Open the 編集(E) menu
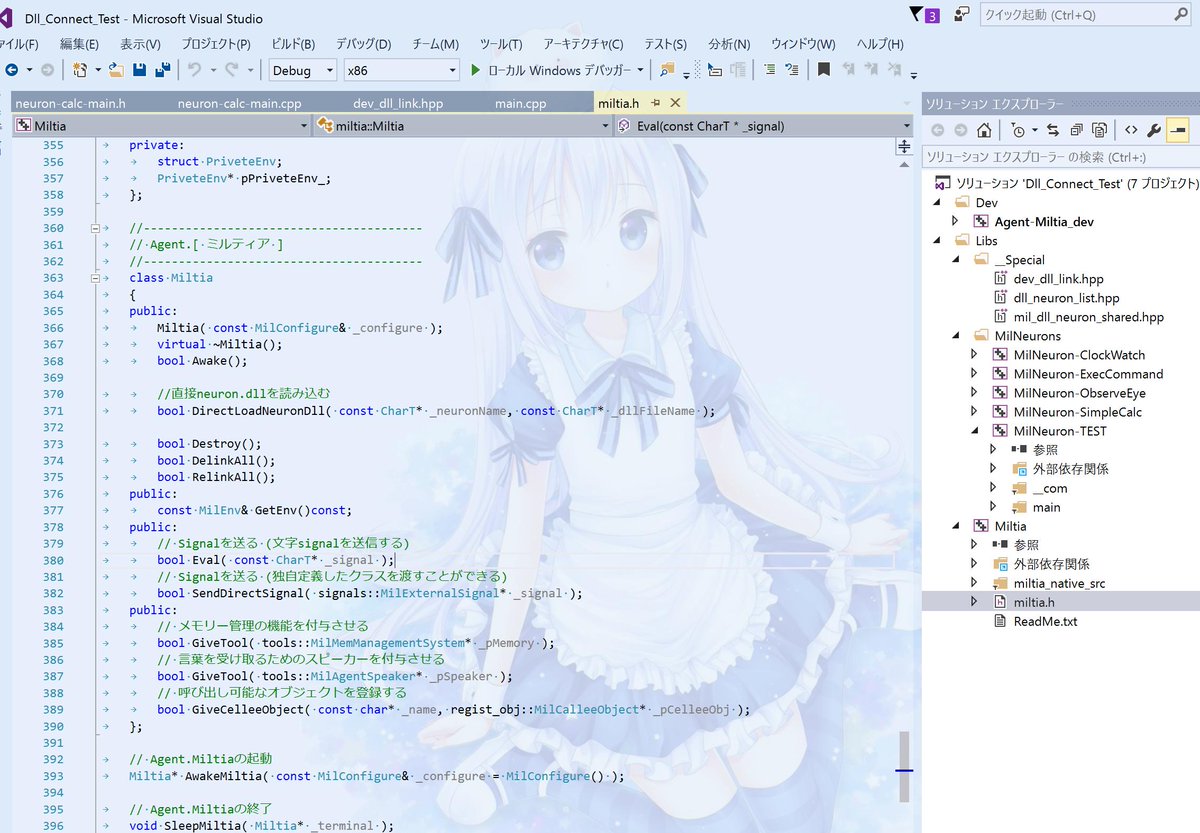 79,44
